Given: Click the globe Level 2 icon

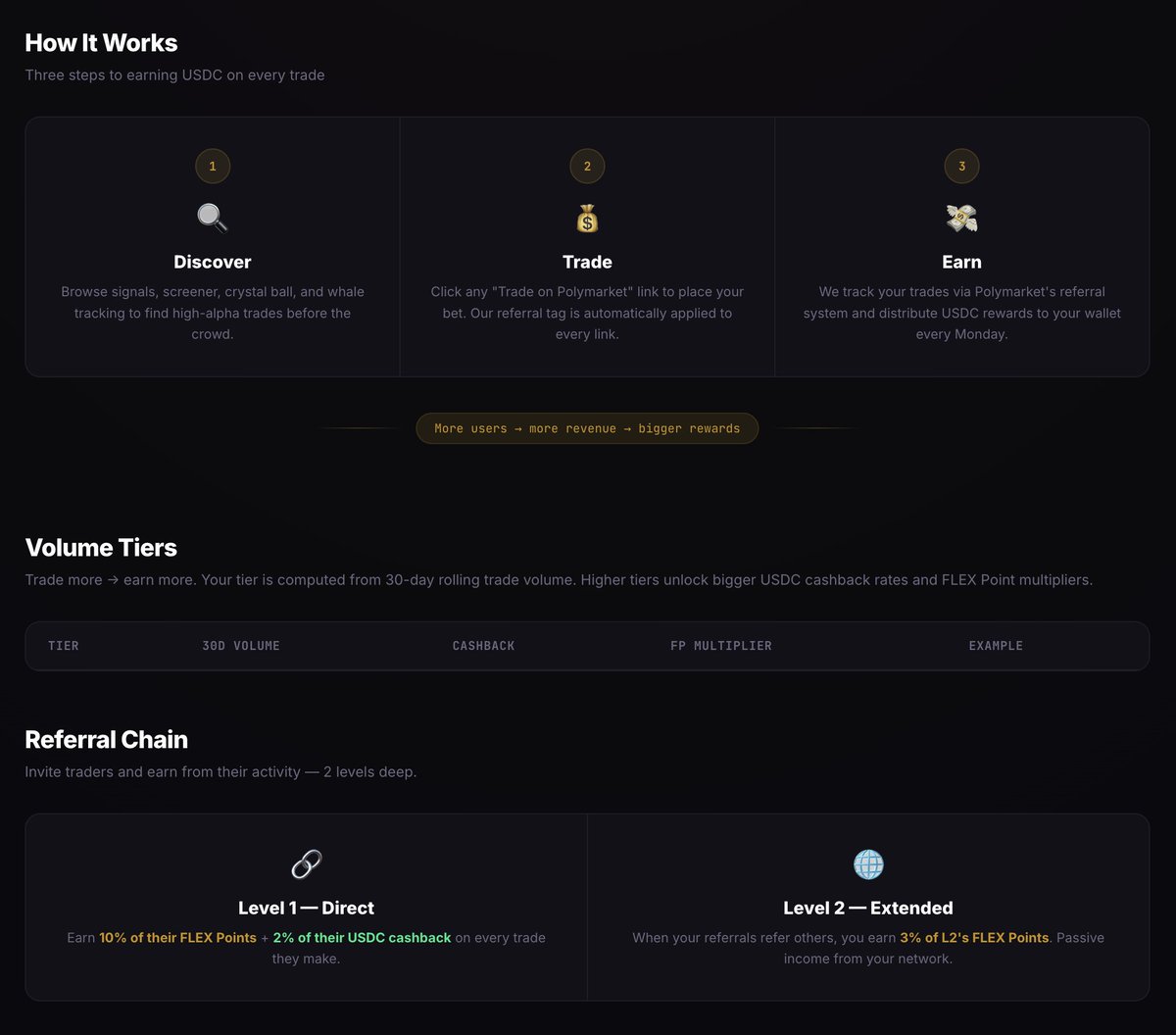Looking at the screenshot, I should tap(868, 864).
